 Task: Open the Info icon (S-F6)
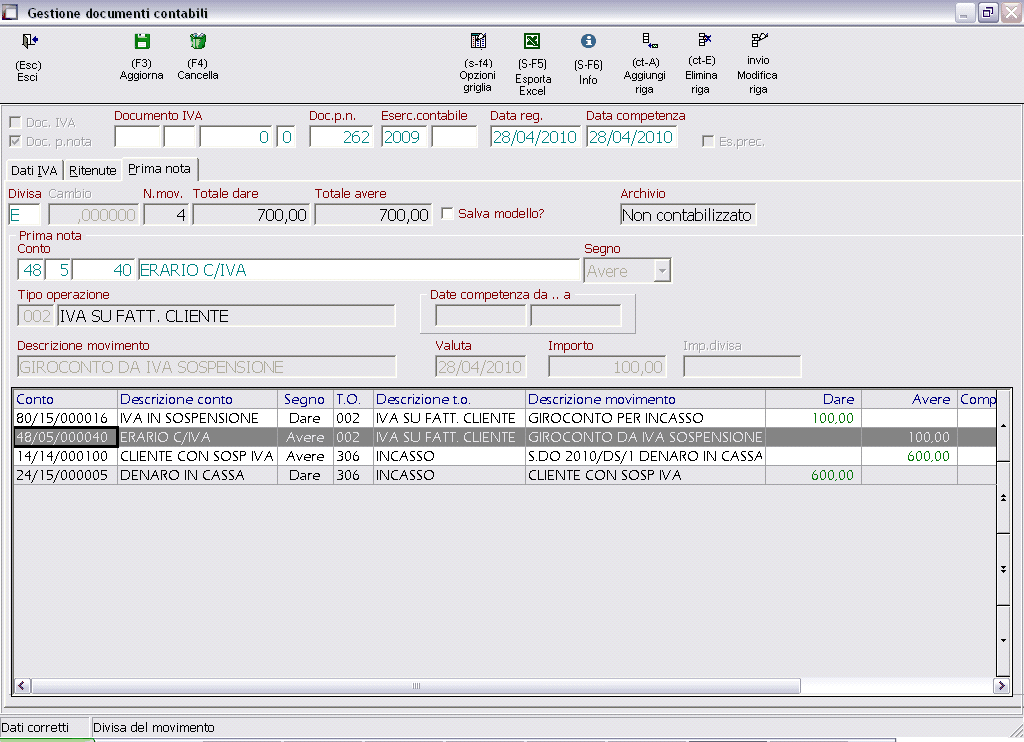pos(588,41)
